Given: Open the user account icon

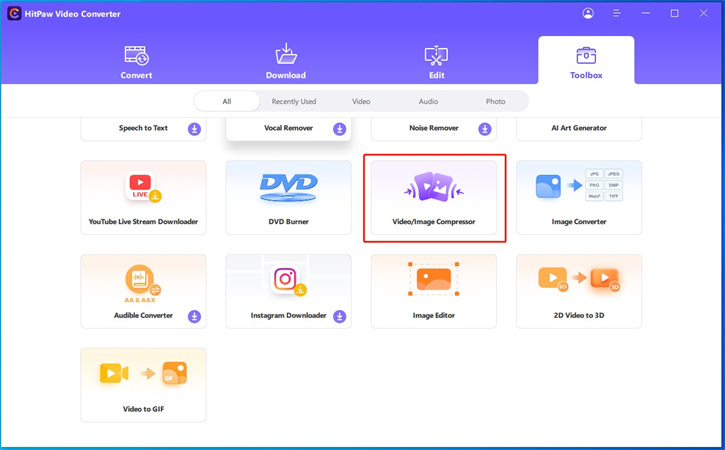Looking at the screenshot, I should [588, 13].
